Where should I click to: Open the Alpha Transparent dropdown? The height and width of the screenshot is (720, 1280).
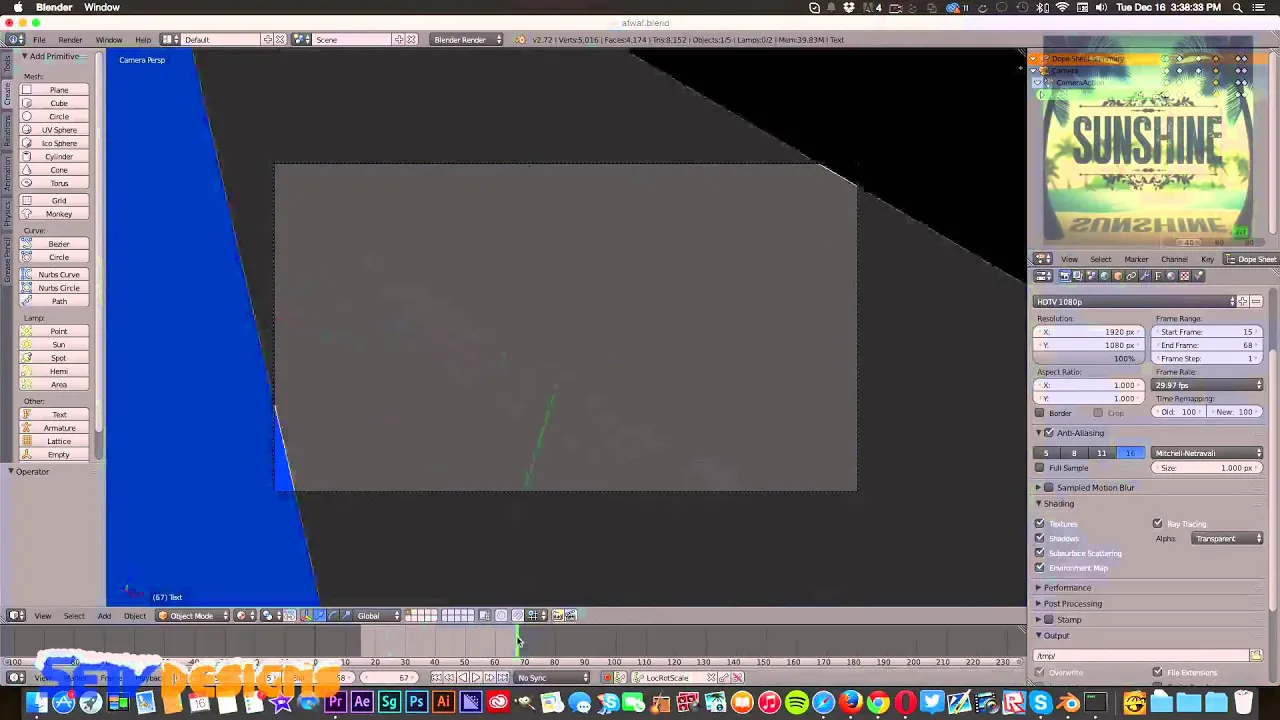pos(1228,539)
